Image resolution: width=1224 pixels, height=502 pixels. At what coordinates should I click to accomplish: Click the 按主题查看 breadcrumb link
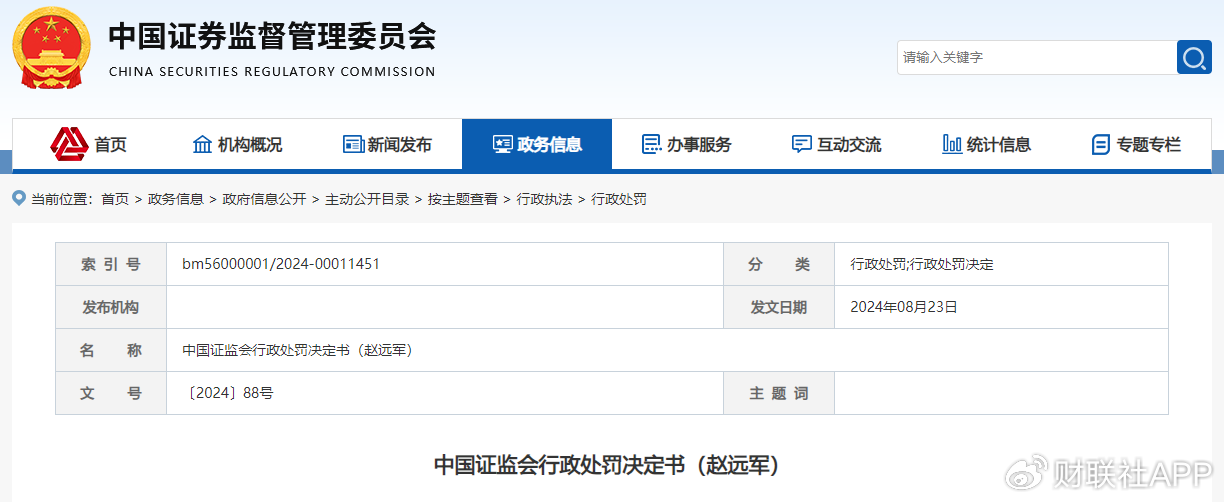click(x=463, y=199)
